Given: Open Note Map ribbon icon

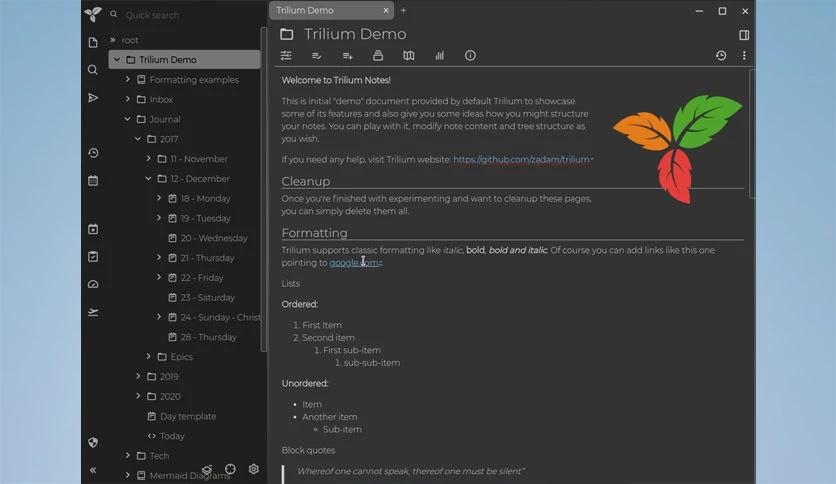Looking at the screenshot, I should coord(409,55).
